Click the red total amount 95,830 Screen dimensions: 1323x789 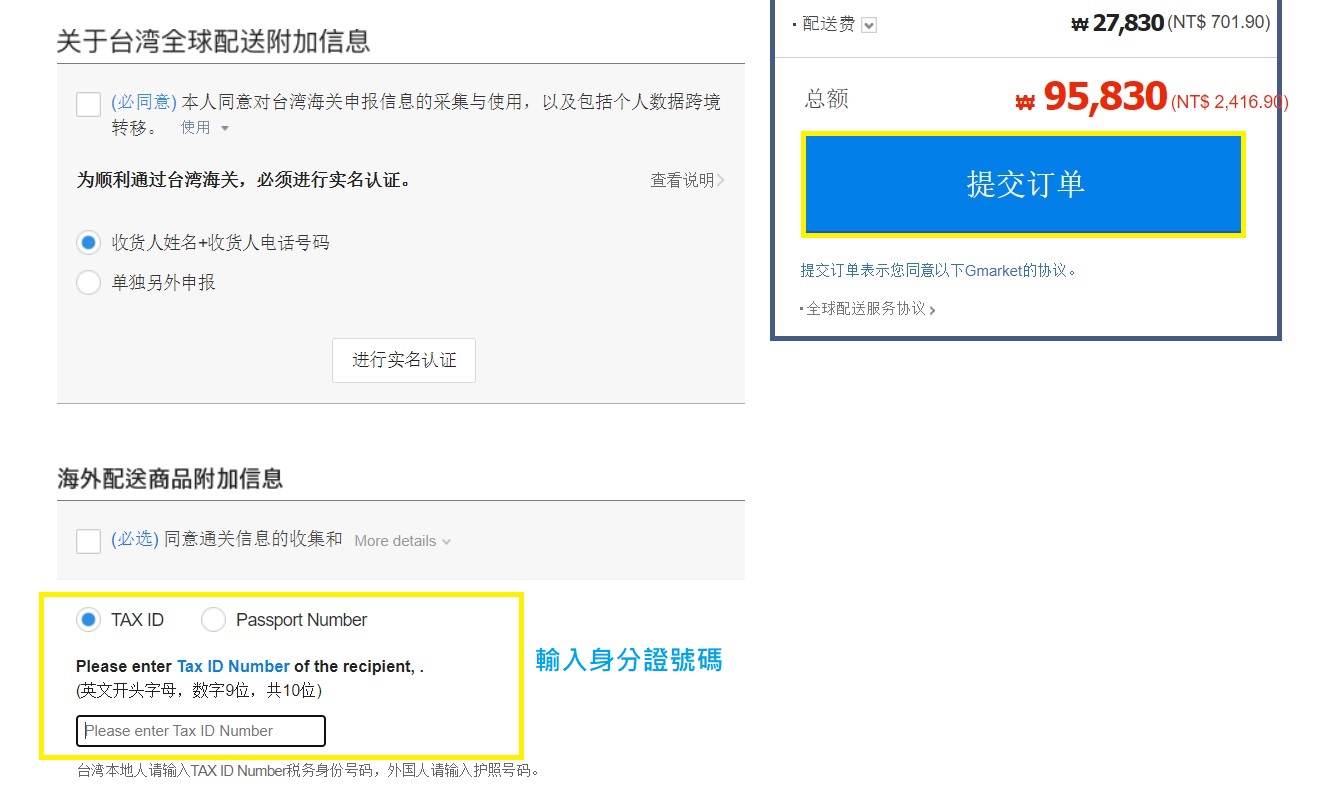tap(1104, 97)
